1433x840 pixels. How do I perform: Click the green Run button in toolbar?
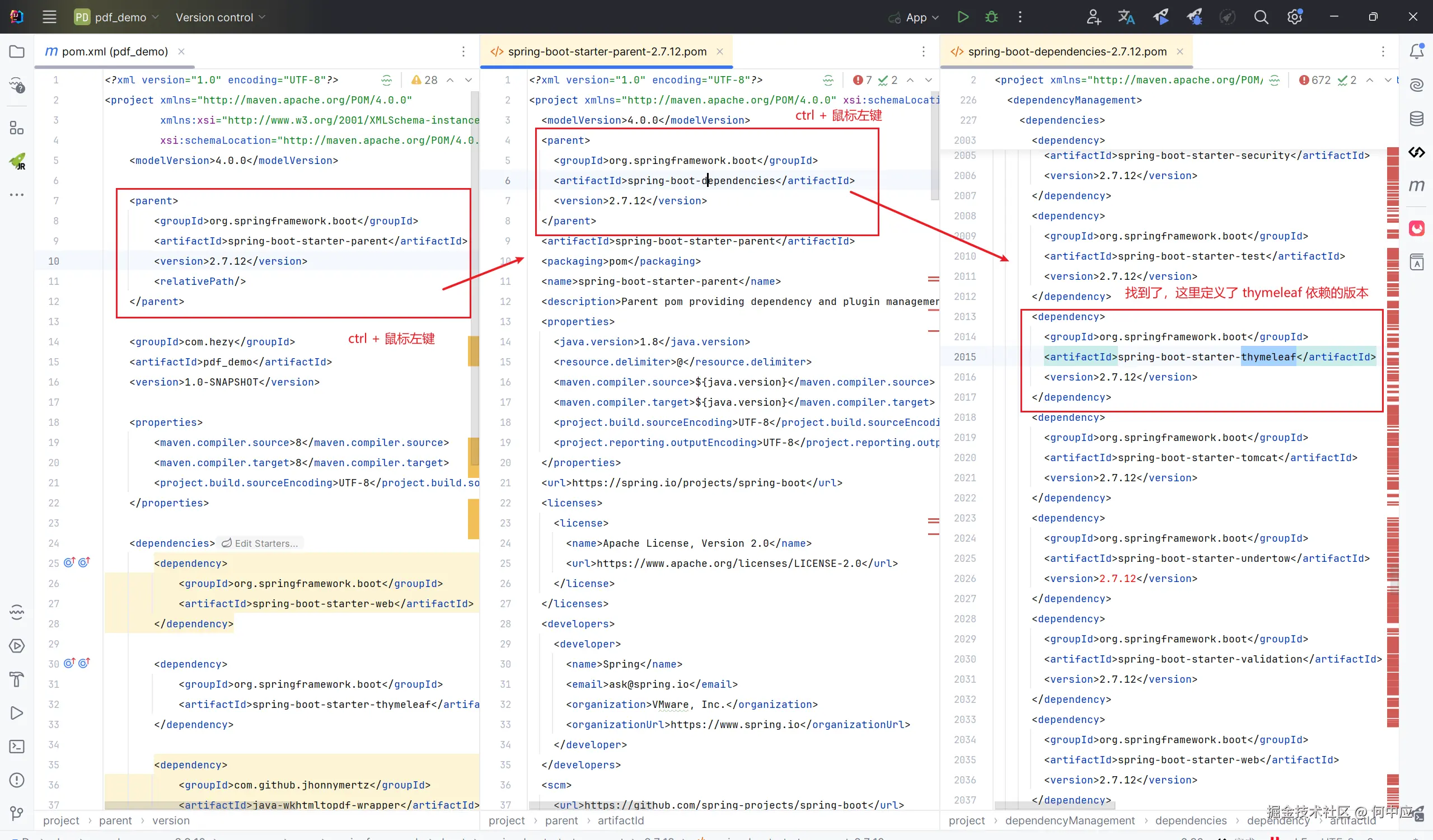coord(963,17)
